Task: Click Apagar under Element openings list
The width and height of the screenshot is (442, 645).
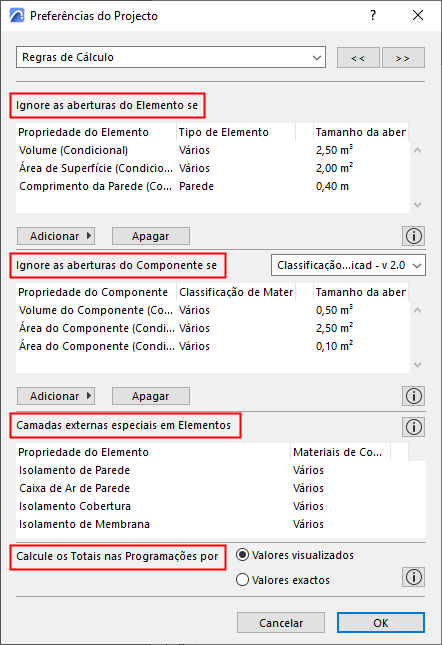Action: (x=151, y=236)
